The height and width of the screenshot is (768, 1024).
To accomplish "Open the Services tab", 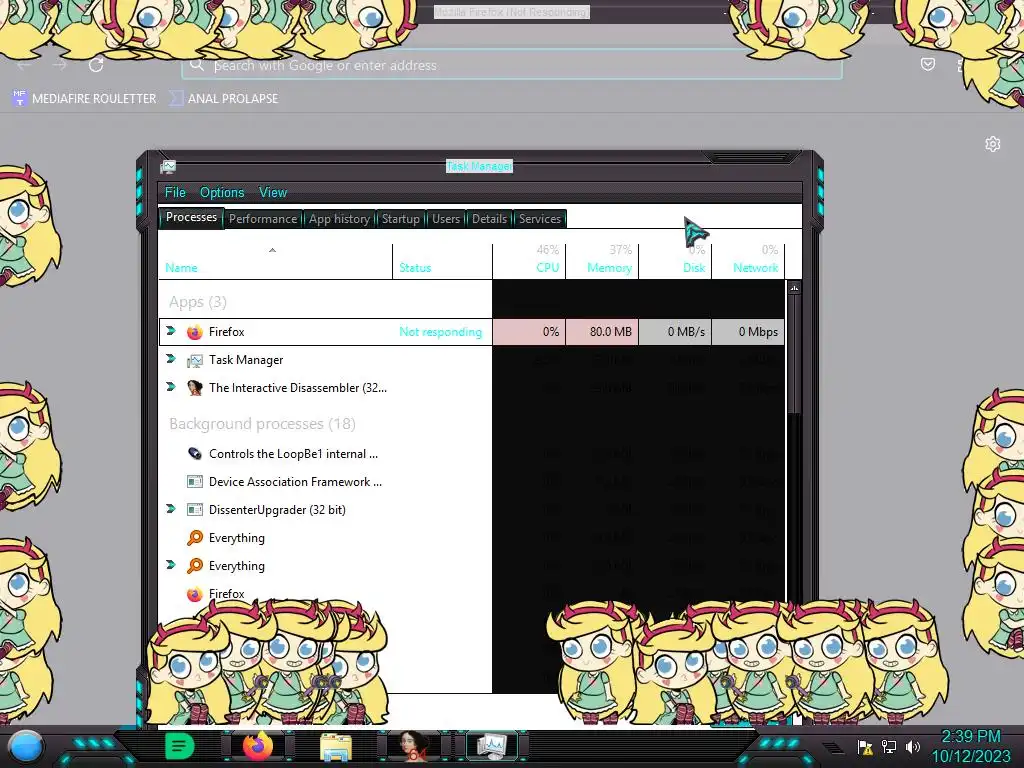I will tap(539, 219).
